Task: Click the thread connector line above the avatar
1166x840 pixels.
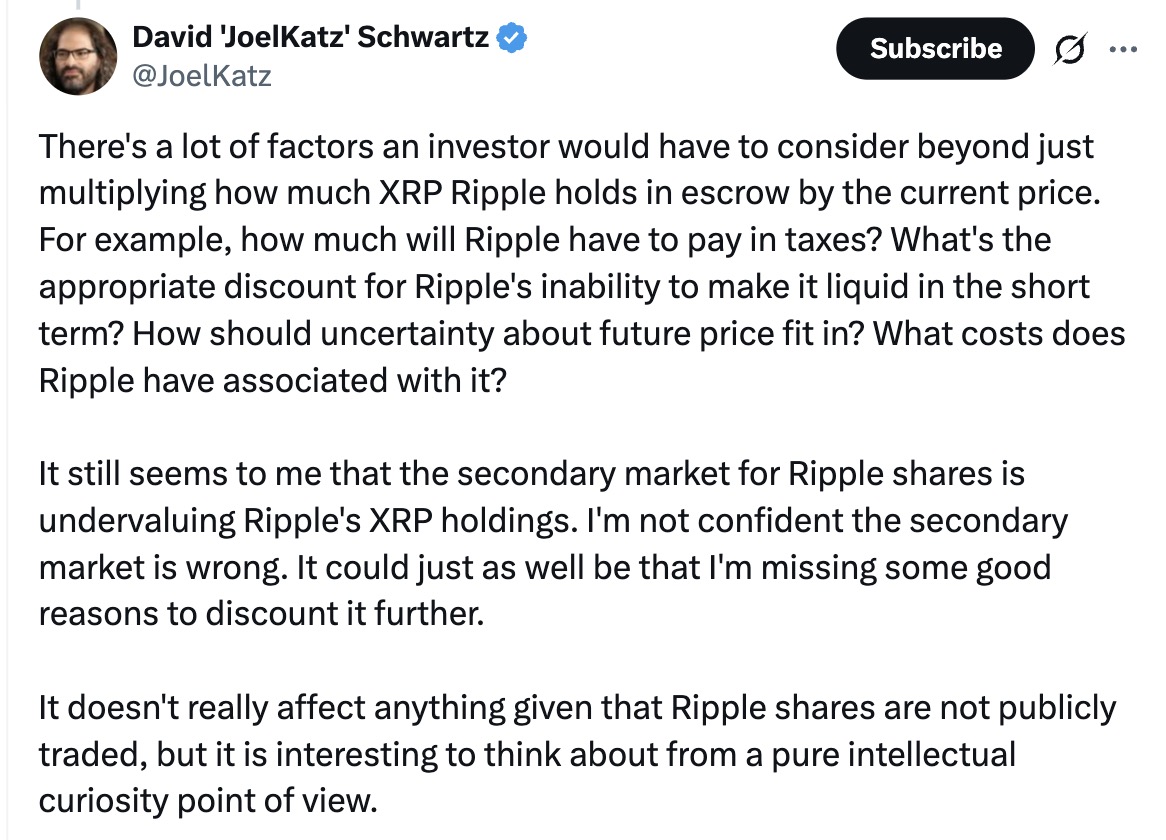Action: pyautogui.click(x=80, y=6)
